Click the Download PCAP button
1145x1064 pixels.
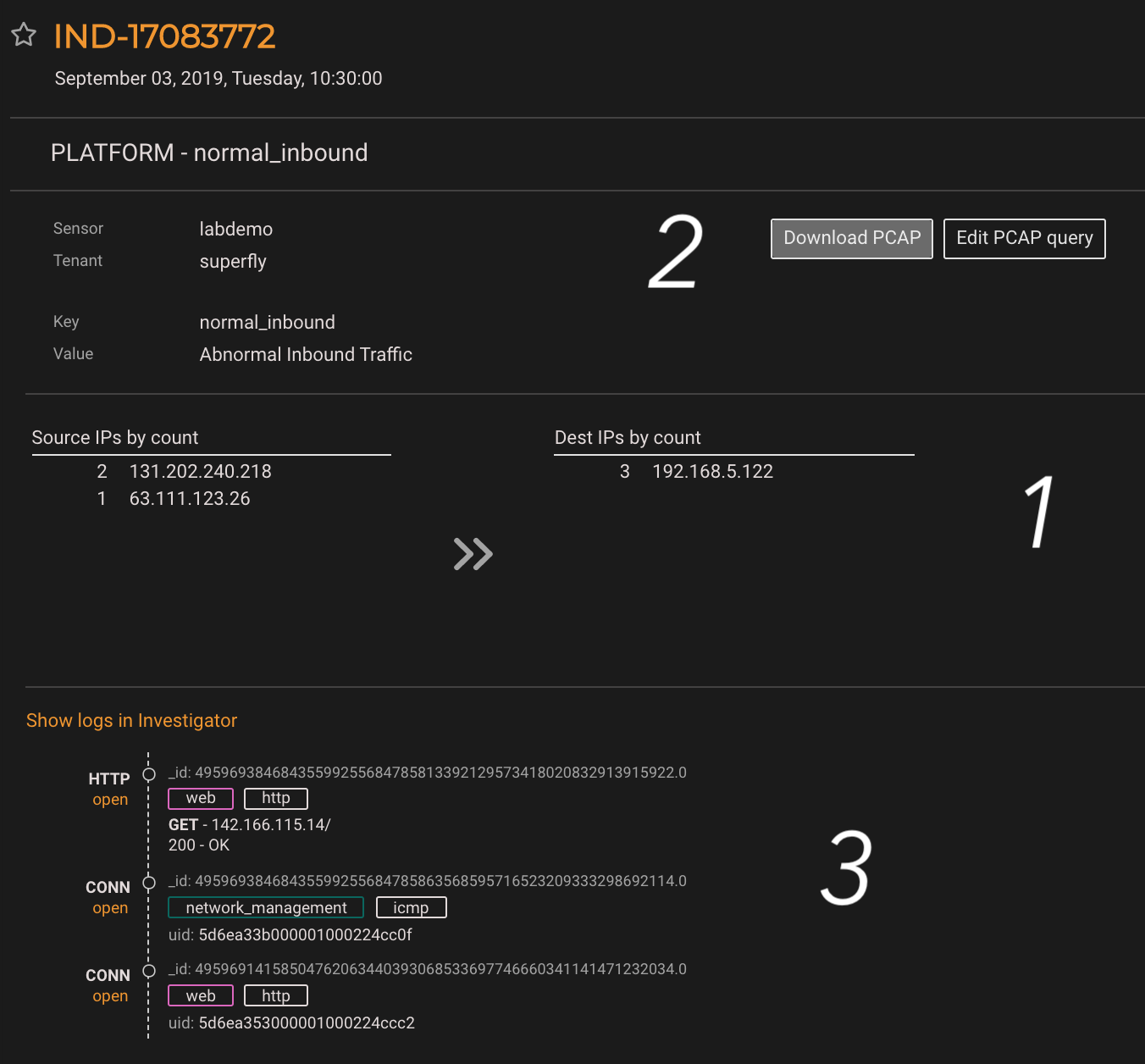[x=851, y=238]
